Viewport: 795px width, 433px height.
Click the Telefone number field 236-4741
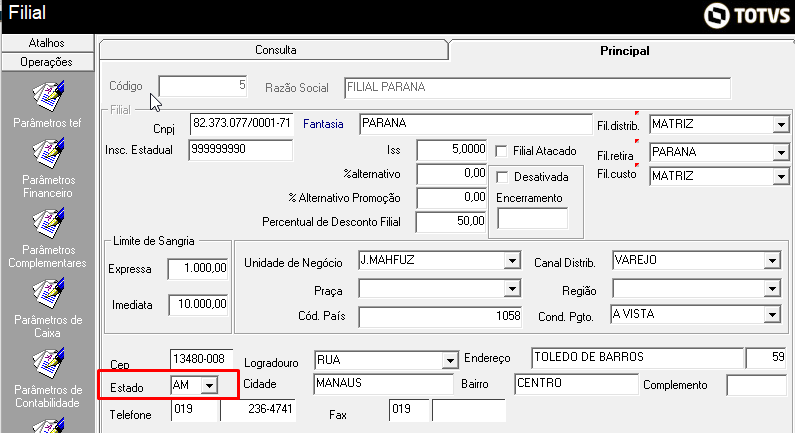[x=258, y=410]
